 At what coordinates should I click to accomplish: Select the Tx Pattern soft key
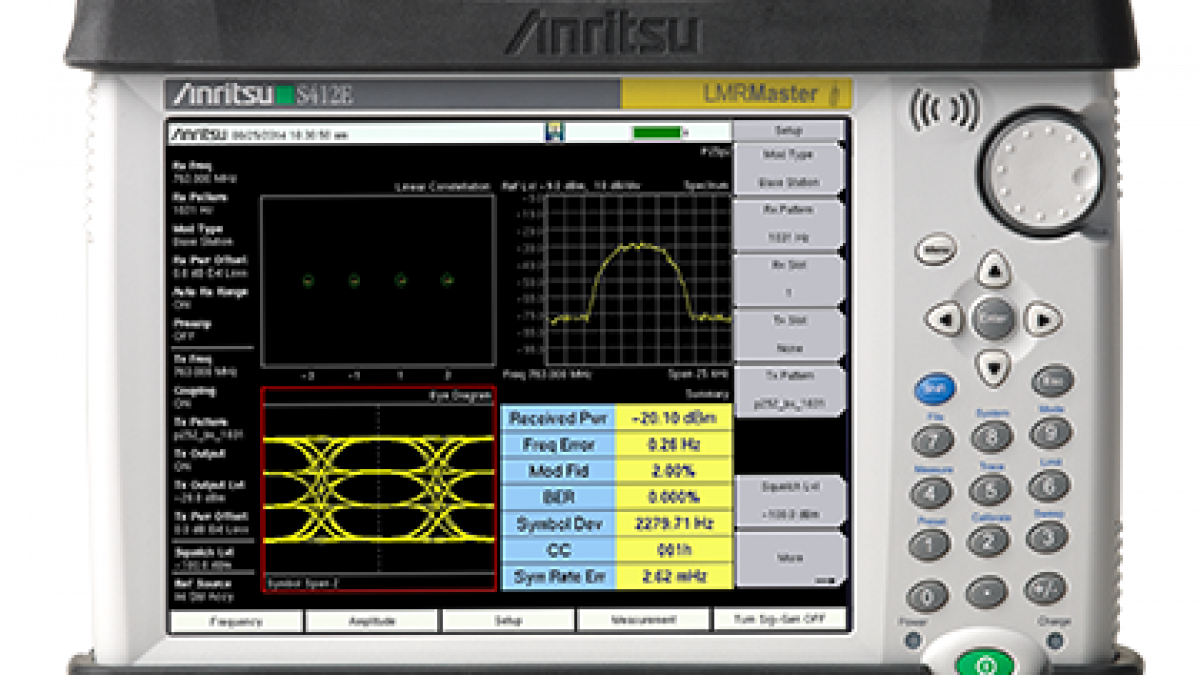point(791,391)
